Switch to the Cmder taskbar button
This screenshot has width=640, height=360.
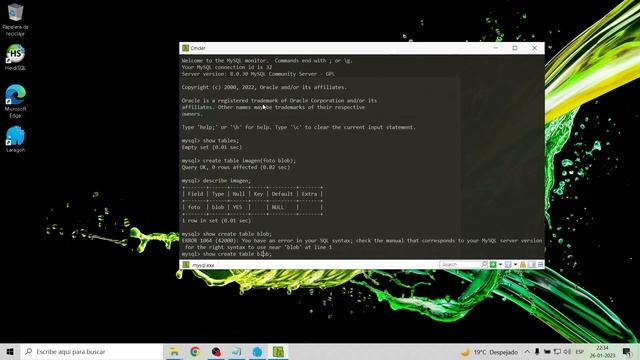pos(278,351)
